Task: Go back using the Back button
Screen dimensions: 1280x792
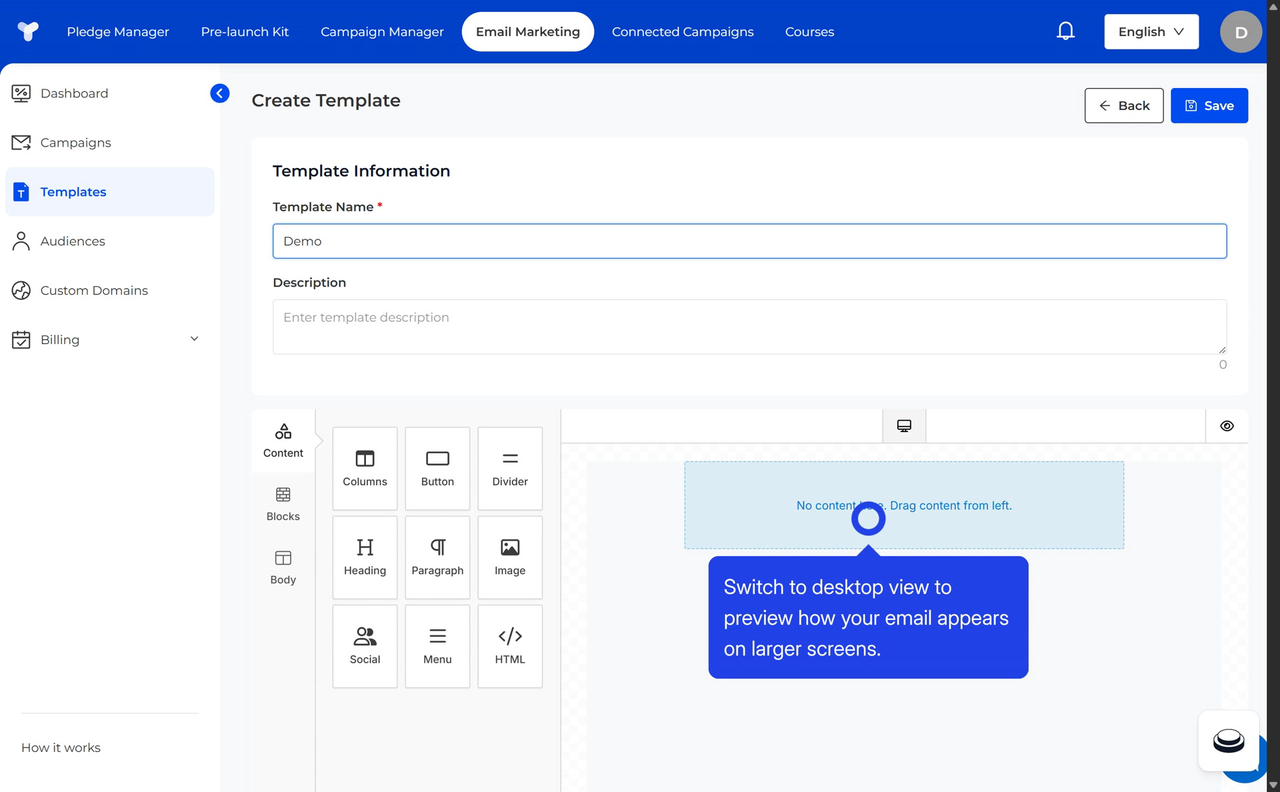Action: (x=1124, y=106)
